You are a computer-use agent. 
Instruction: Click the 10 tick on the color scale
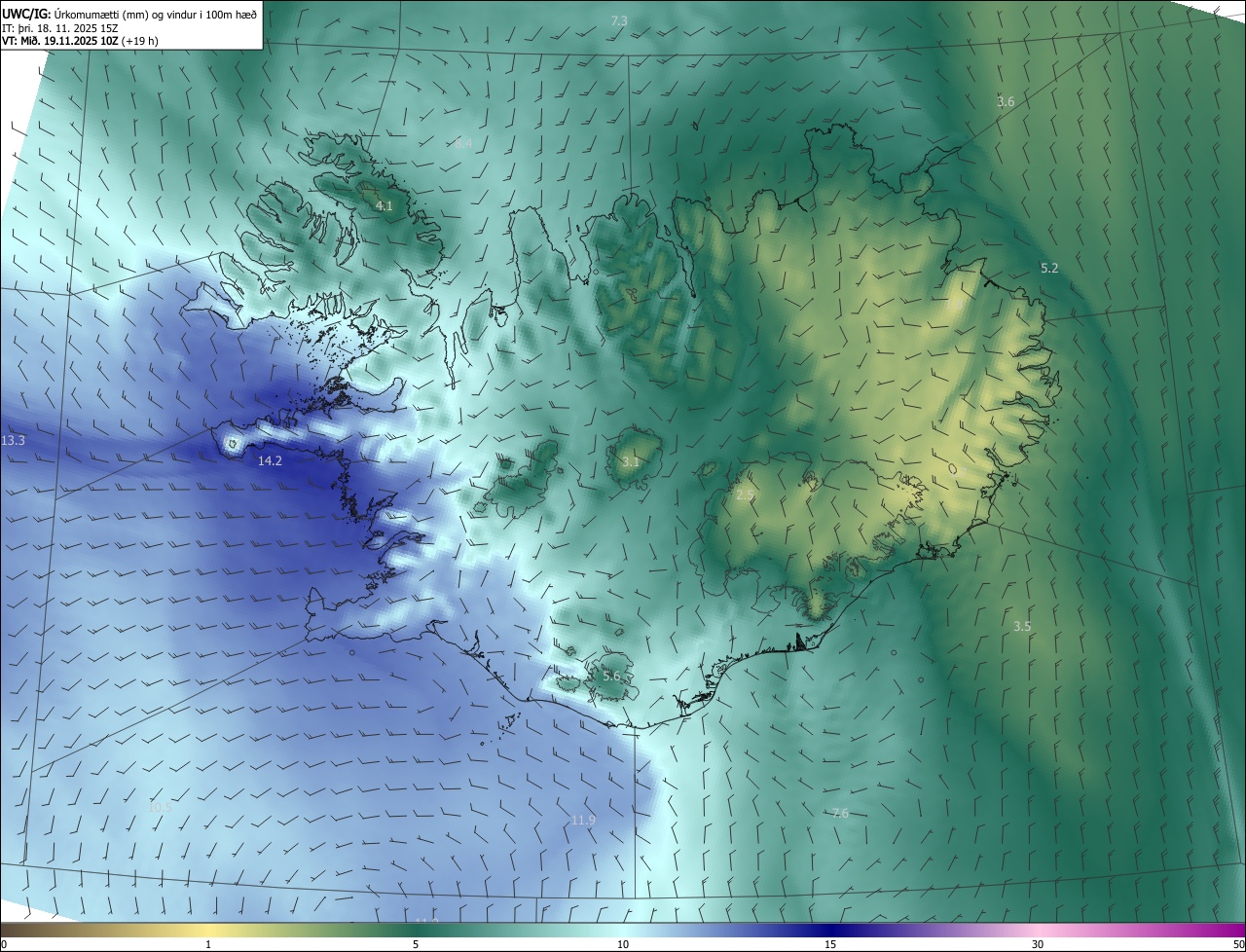pos(623,944)
